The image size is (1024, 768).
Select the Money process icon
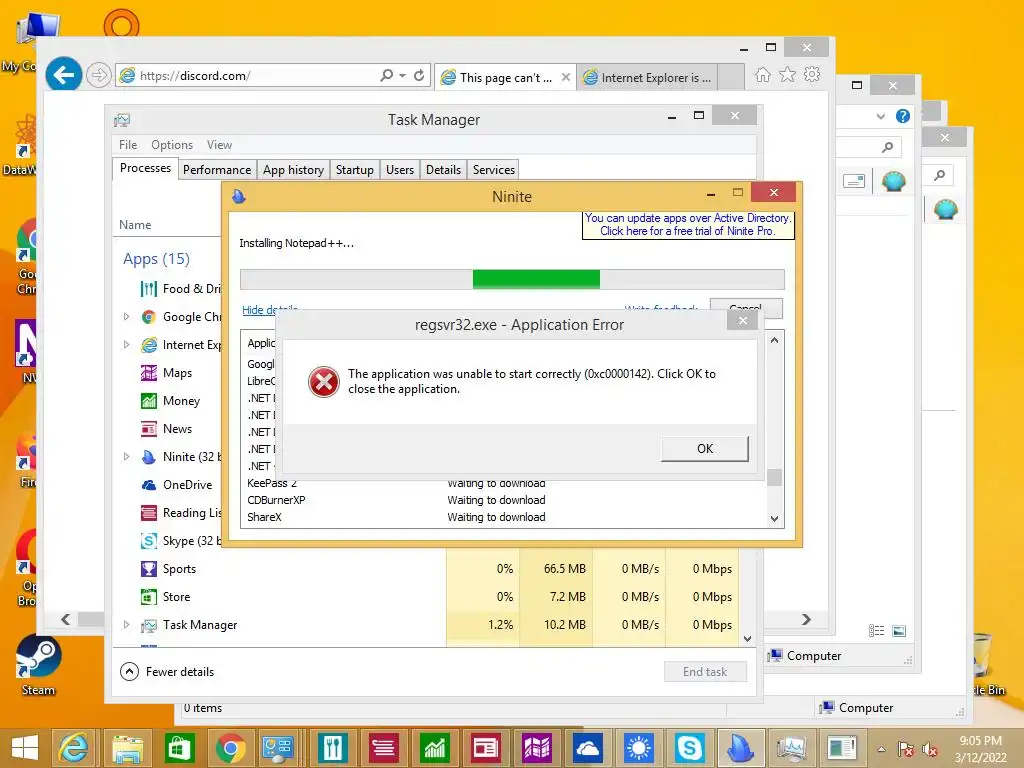click(x=149, y=401)
